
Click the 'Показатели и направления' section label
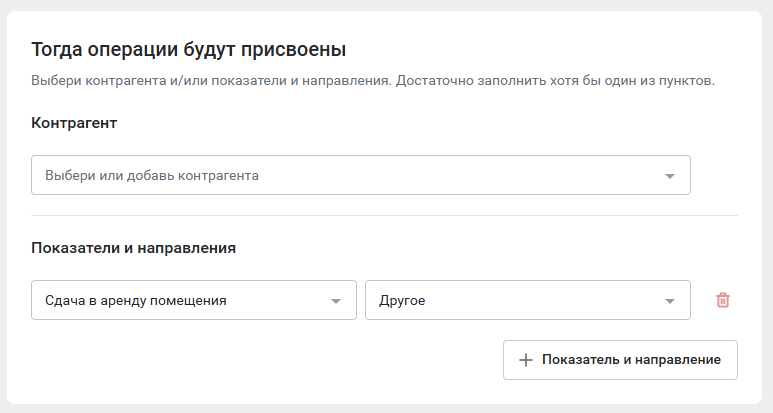[134, 247]
